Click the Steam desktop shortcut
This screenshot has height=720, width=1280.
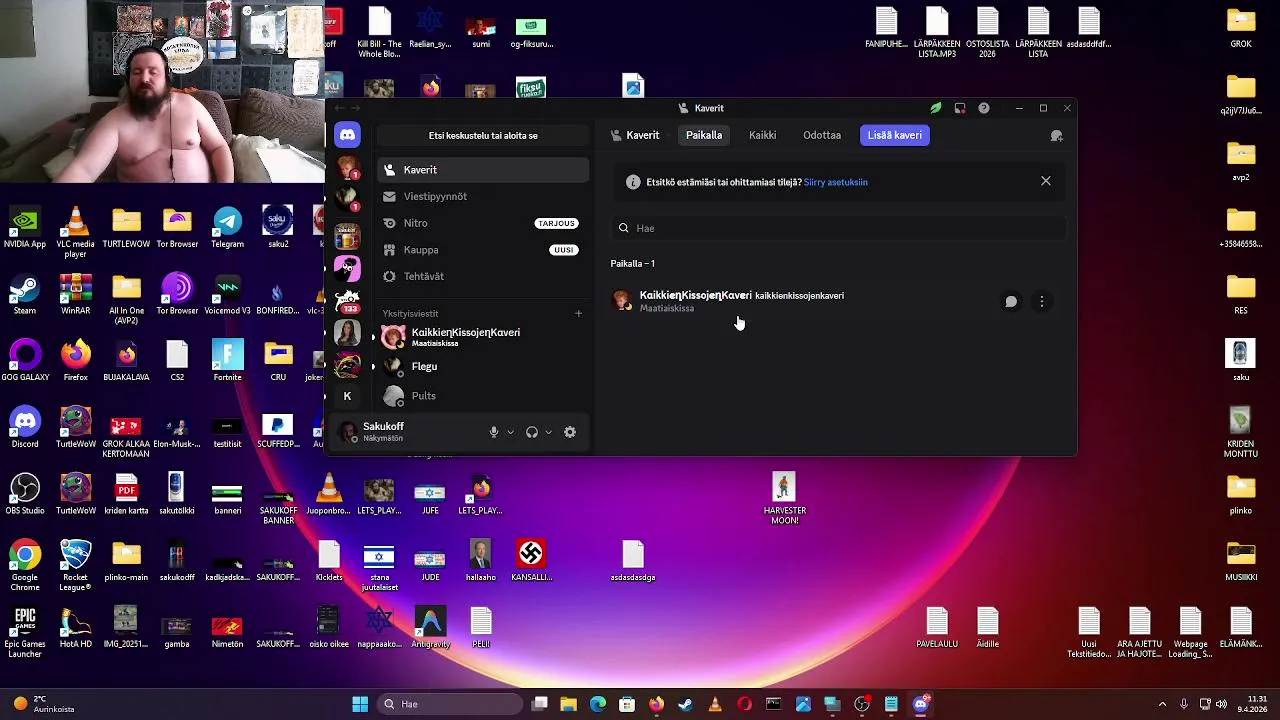click(25, 294)
